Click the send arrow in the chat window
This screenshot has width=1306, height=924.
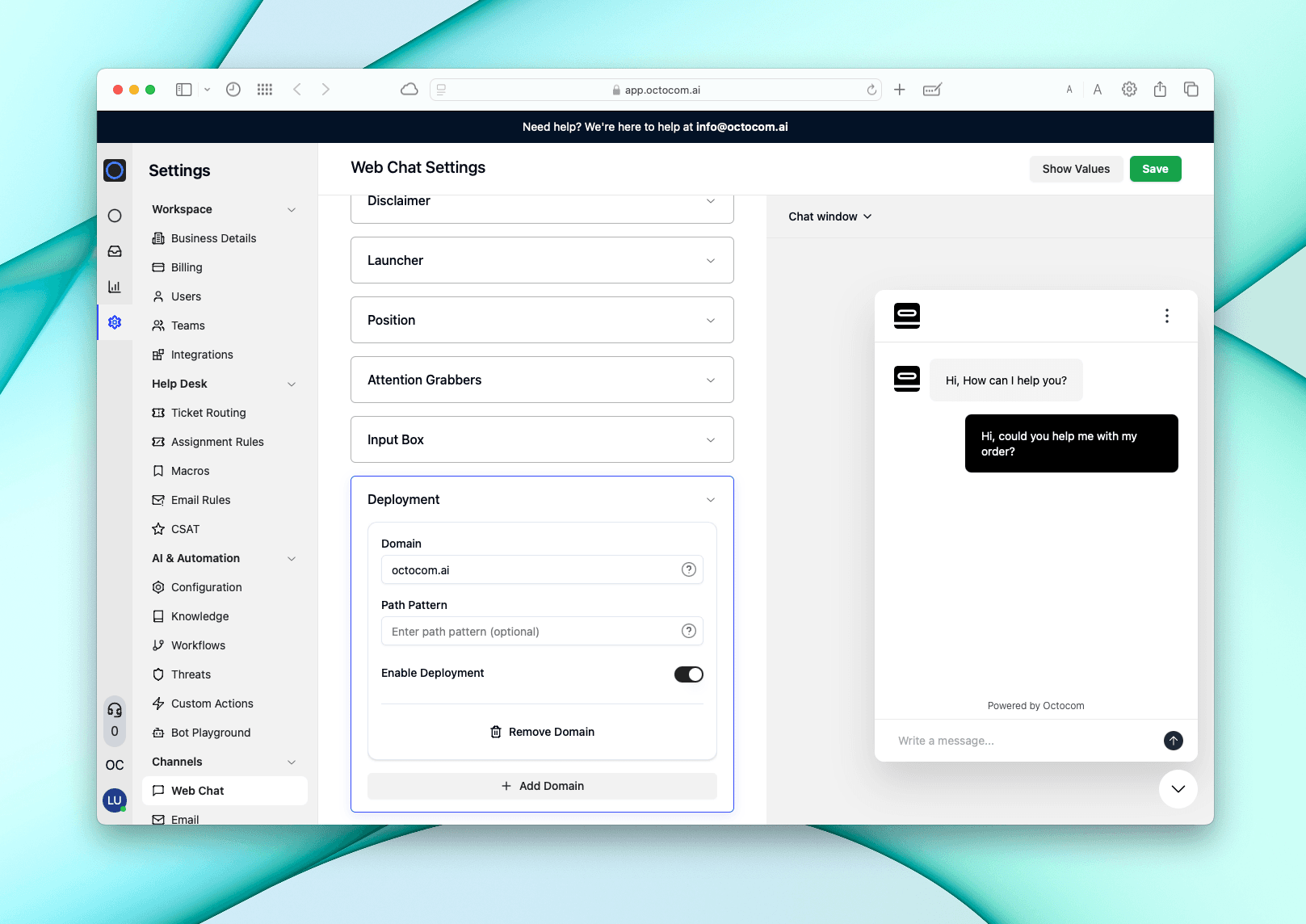(x=1173, y=740)
